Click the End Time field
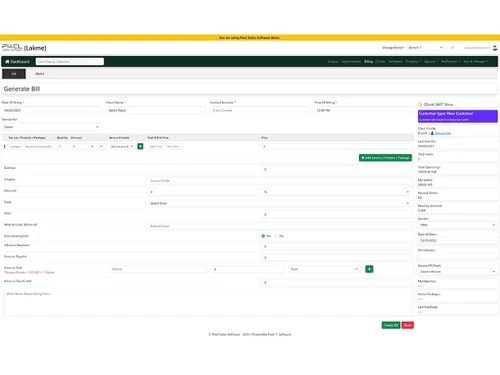 pyautogui.click(x=173, y=146)
